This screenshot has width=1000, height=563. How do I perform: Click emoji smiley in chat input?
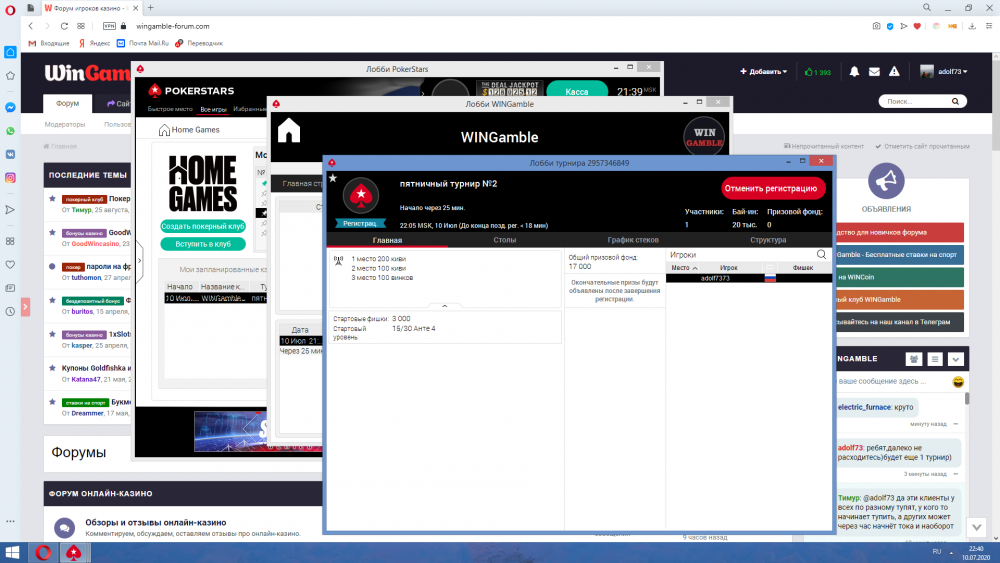958,383
